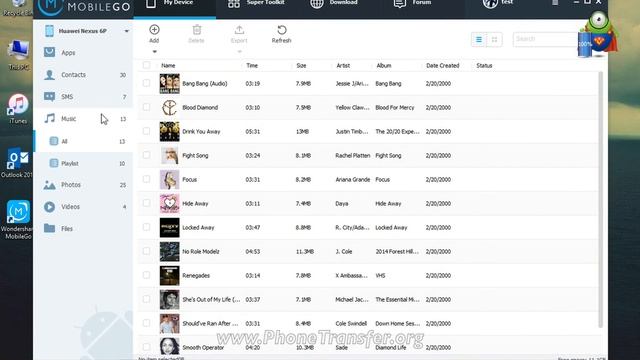640x360 pixels.
Task: Click the This PC desktop icon
Action: point(18,55)
